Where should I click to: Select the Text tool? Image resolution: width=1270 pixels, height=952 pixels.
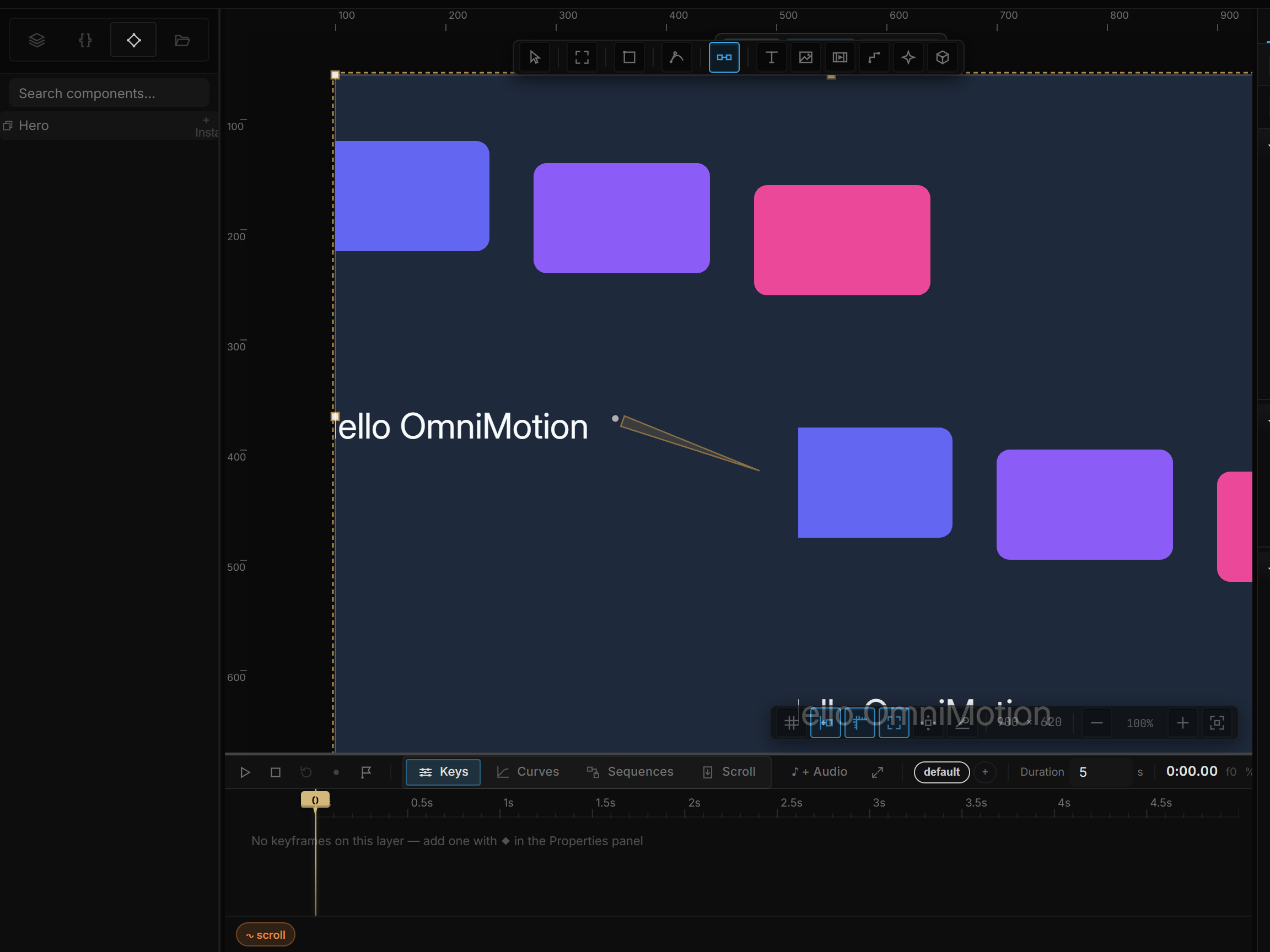pos(771,57)
